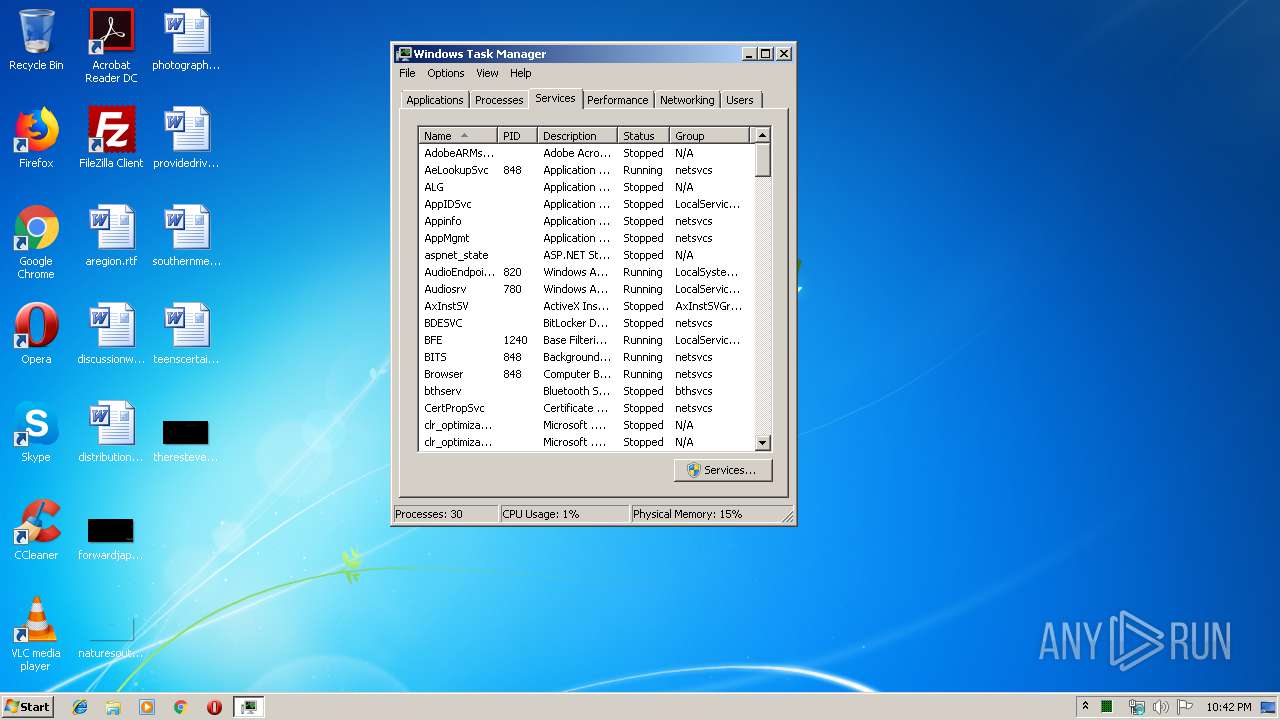1280x720 pixels.
Task: Show hidden tray icons arrow
Action: 1085,707
